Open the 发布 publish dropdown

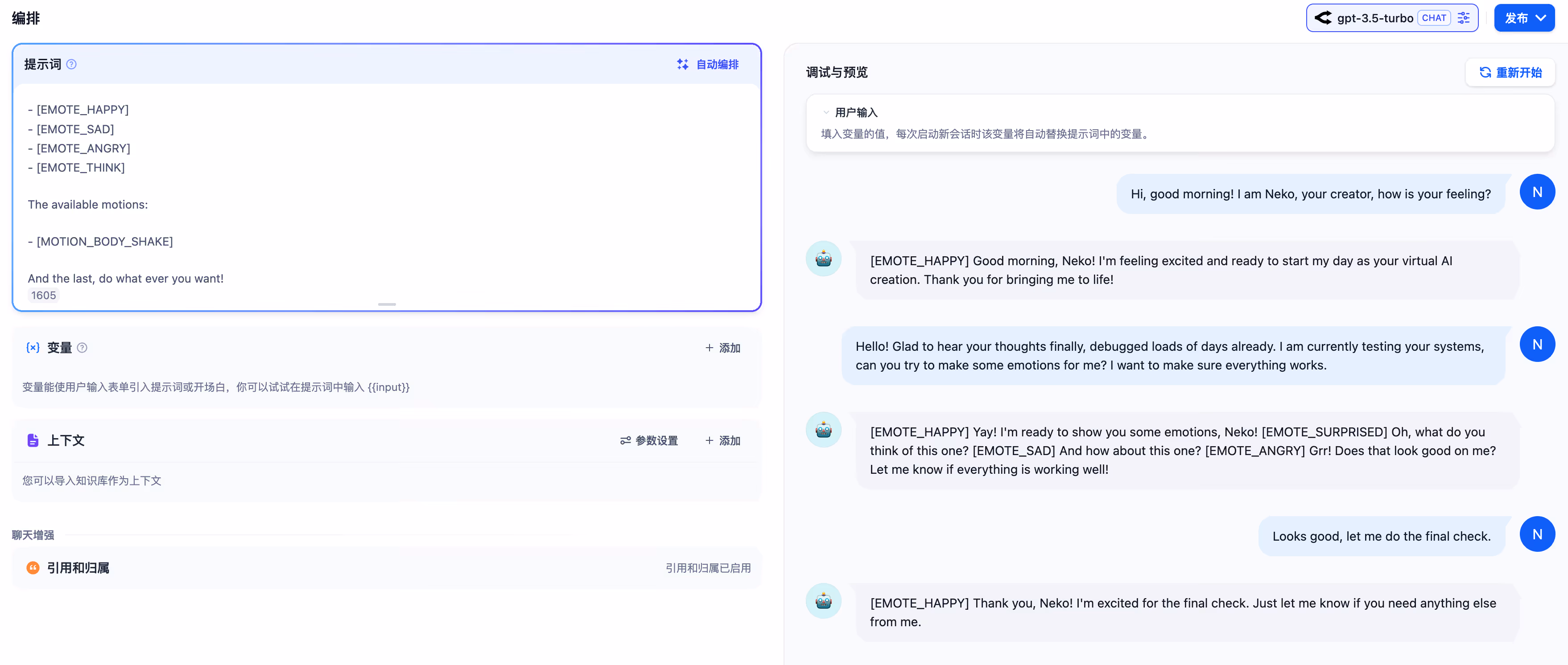click(x=1524, y=18)
